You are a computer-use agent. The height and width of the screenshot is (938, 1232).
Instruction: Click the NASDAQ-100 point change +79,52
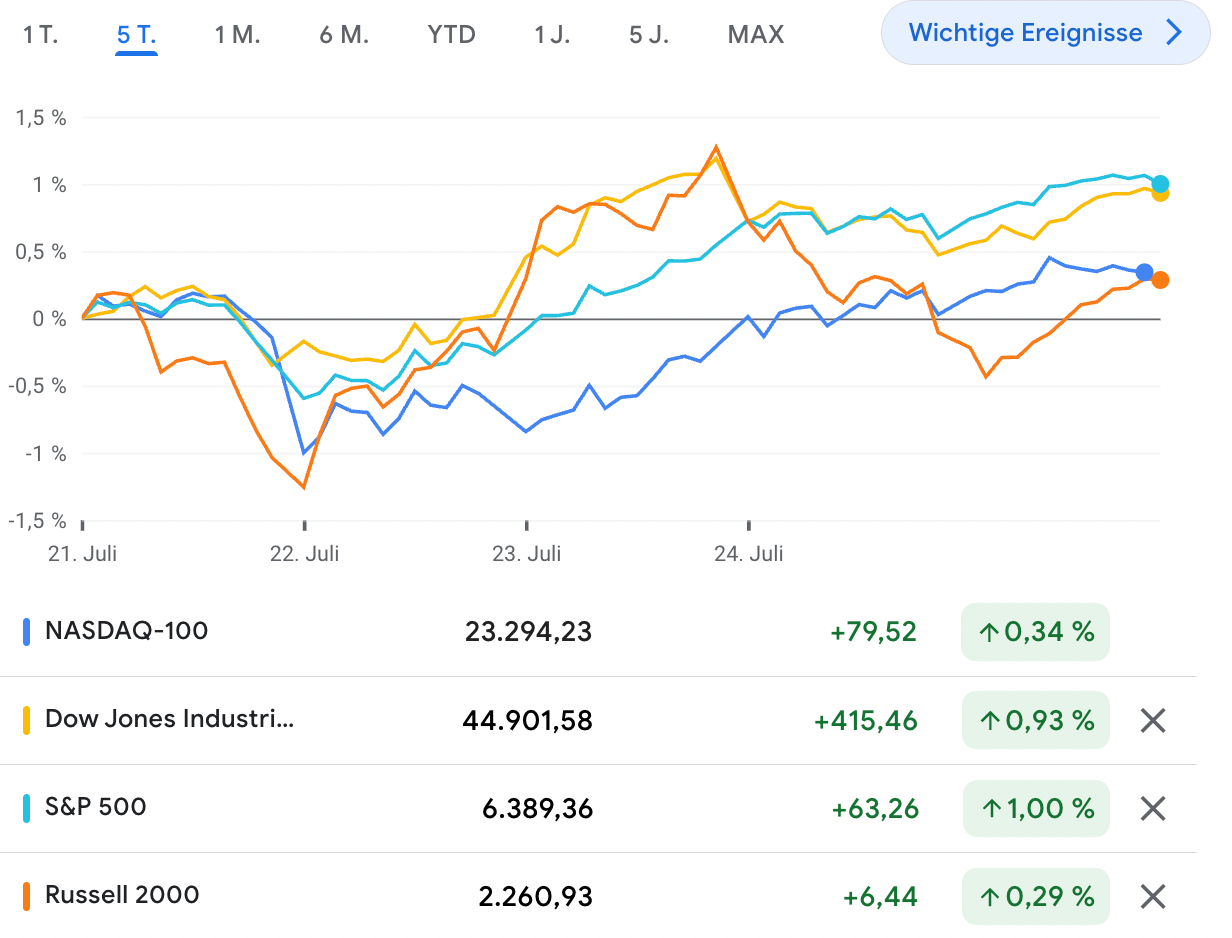click(873, 632)
